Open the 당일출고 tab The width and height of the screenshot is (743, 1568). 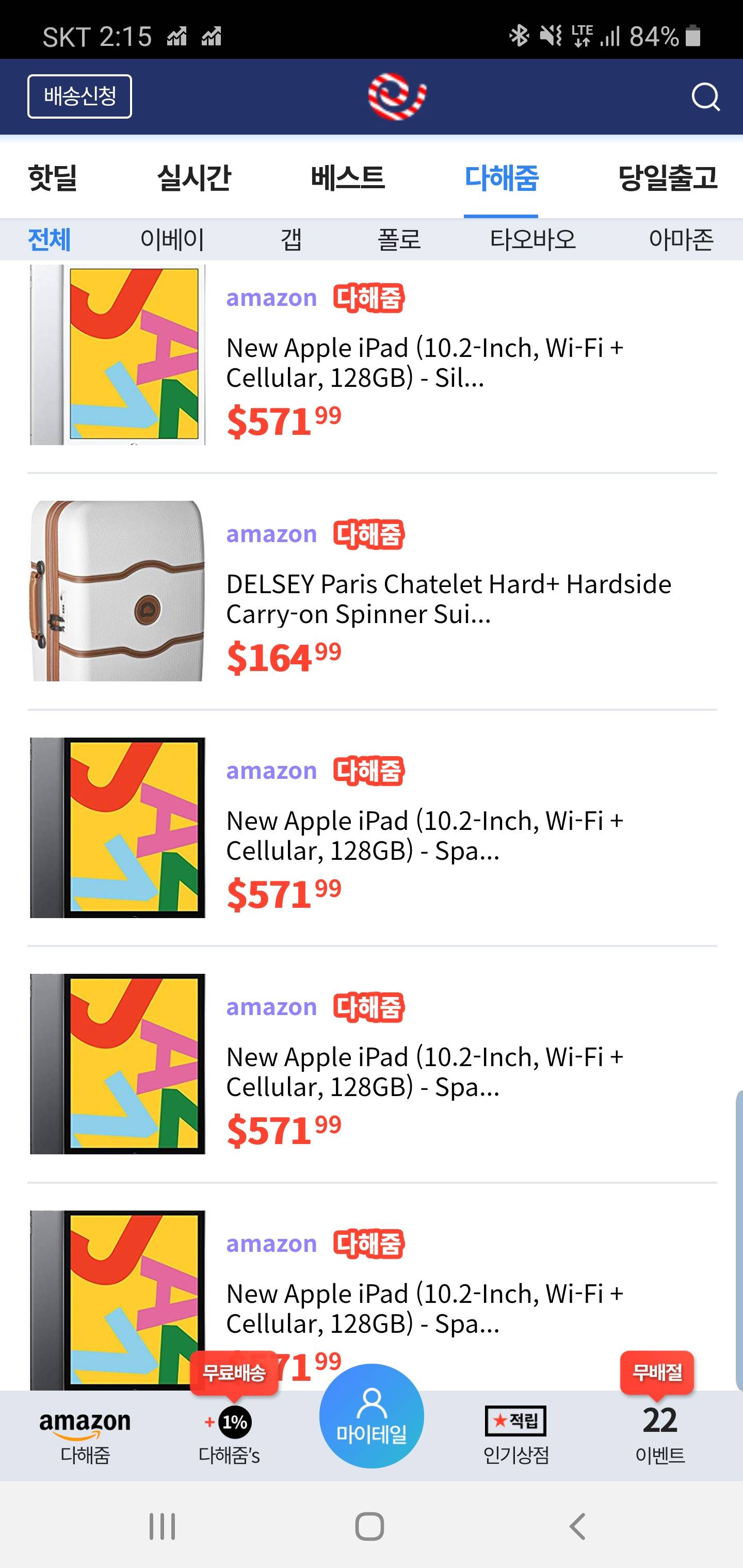(x=668, y=178)
